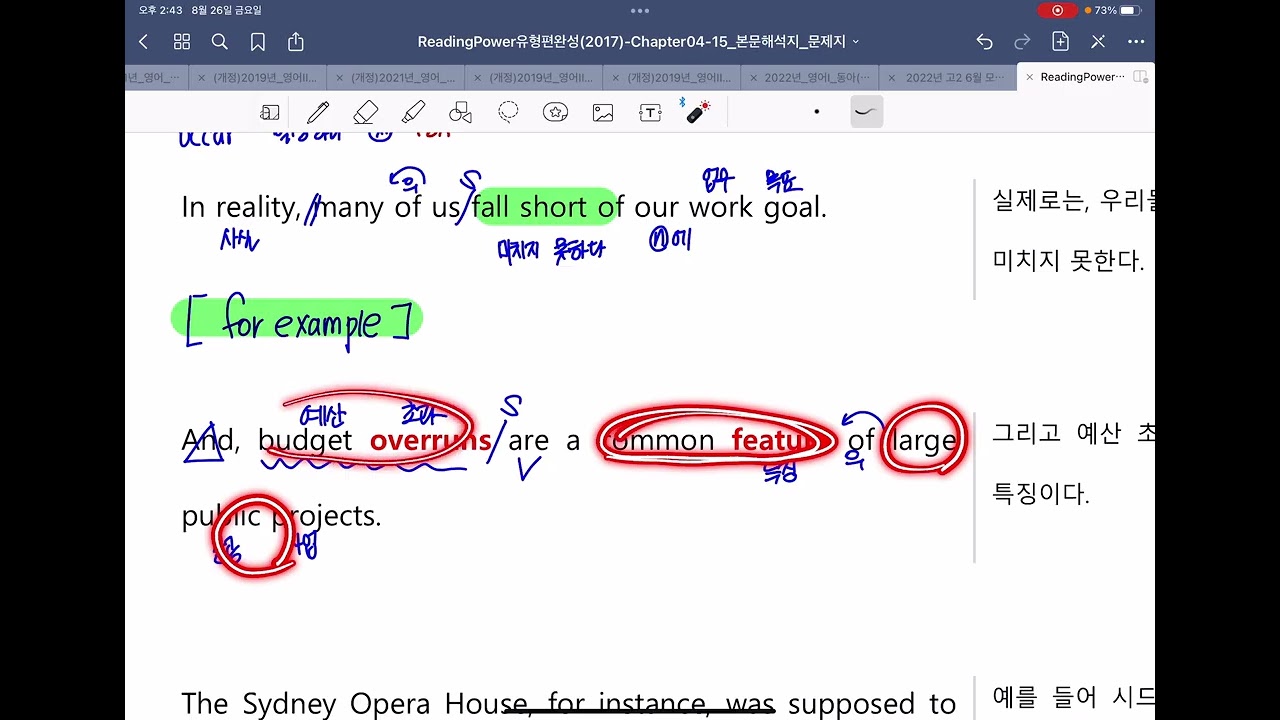Activate the laser pointer tool

click(x=697, y=112)
